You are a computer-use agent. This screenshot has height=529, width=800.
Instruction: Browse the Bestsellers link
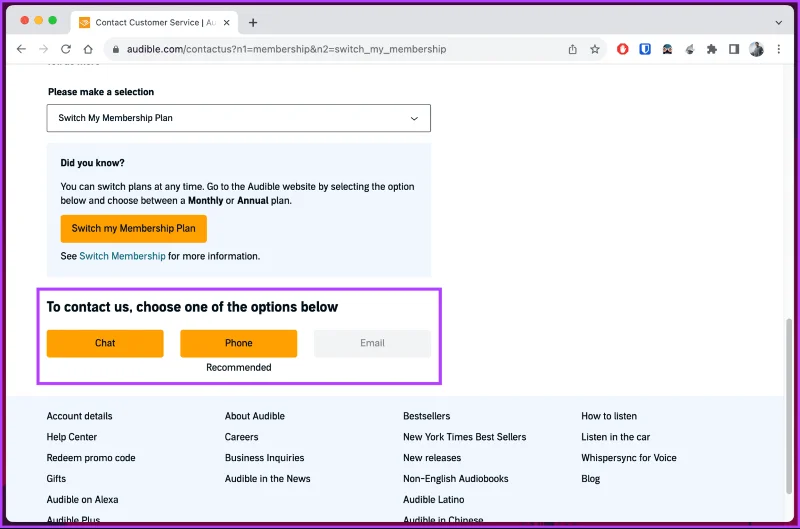click(427, 416)
